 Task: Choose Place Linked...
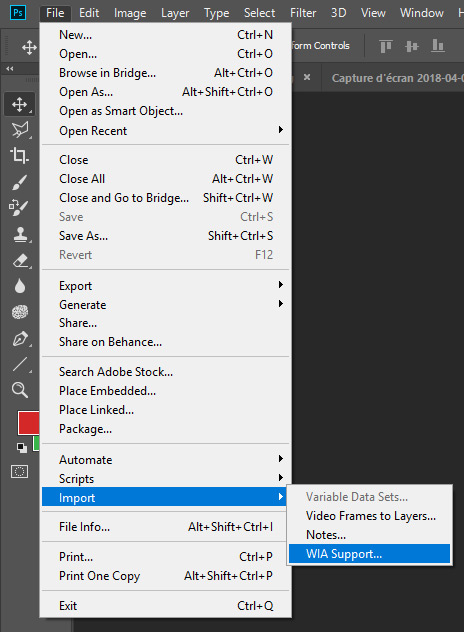(x=165, y=410)
